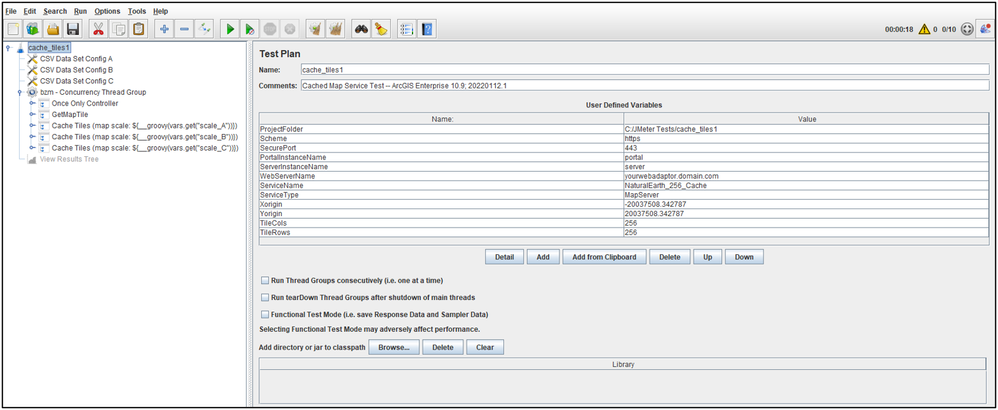The image size is (998, 410).
Task: Search the tree using the binoculars icon
Action: [362, 29]
